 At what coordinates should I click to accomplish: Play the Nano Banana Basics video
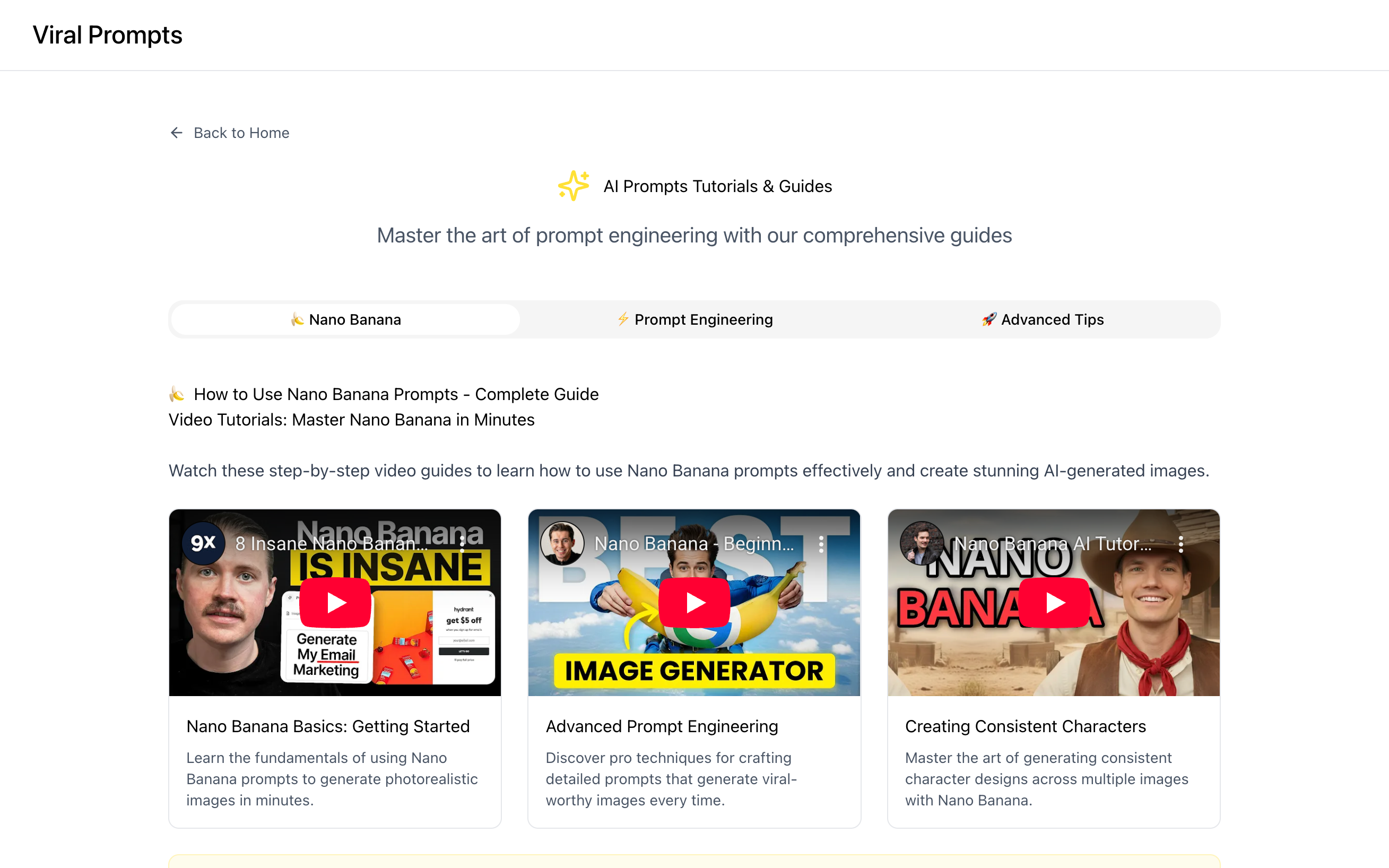(335, 602)
